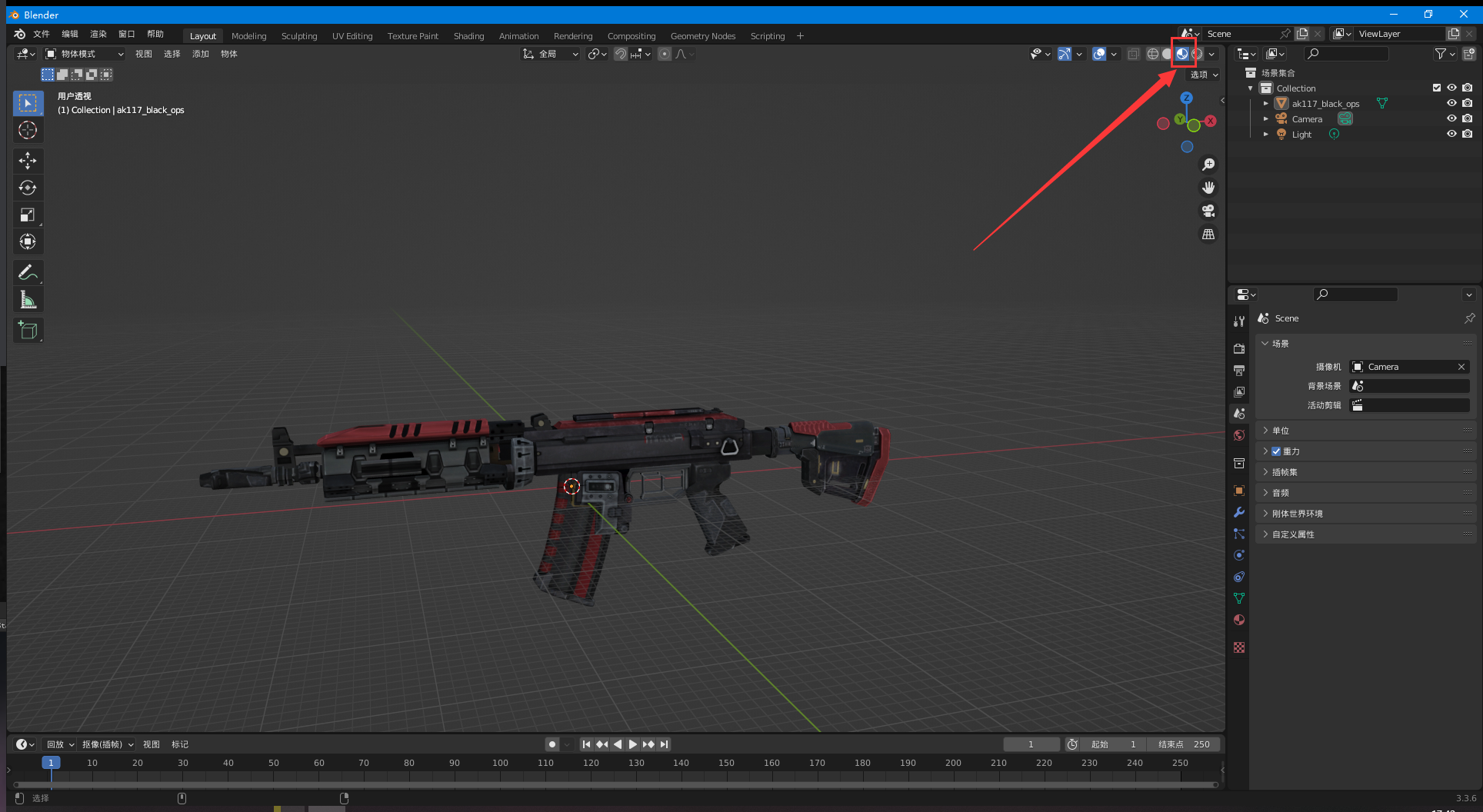1483x812 pixels.
Task: Select the Annotate pencil tool
Action: coord(28,272)
